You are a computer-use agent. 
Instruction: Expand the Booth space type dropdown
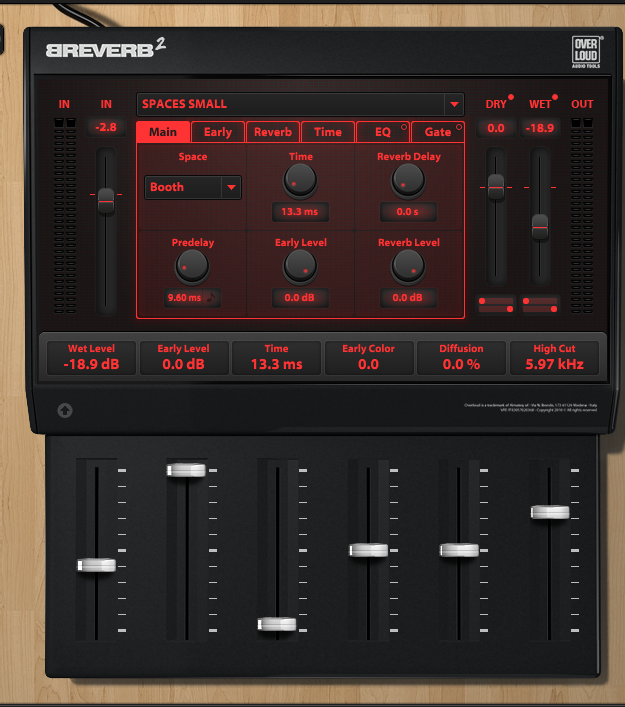click(231, 187)
